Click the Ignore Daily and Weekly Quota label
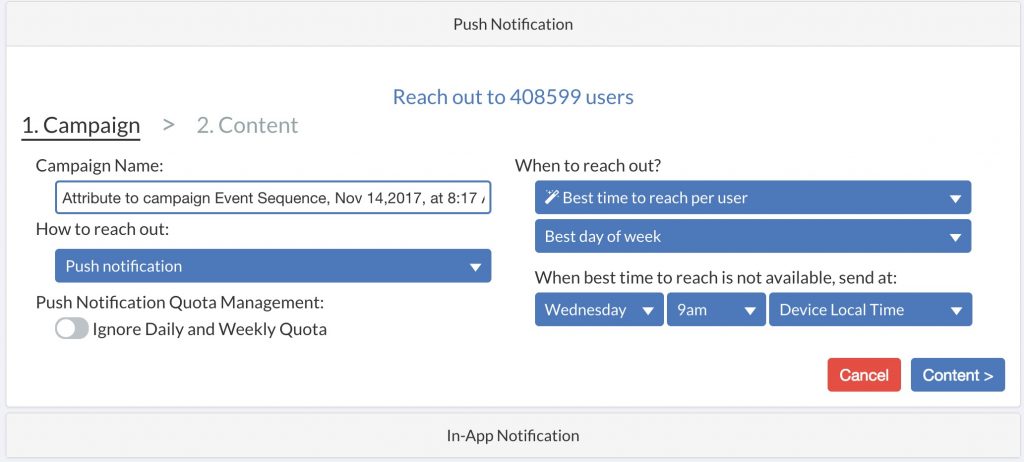This screenshot has width=1024, height=462. (209, 328)
